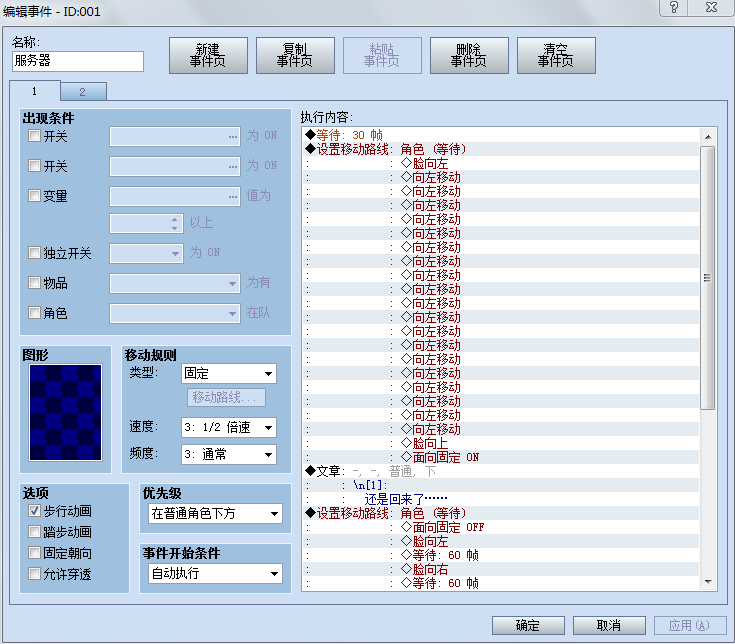Open the 独立开关 dropdown
Viewport: 735px width, 644px height.
pyautogui.click(x=146, y=254)
